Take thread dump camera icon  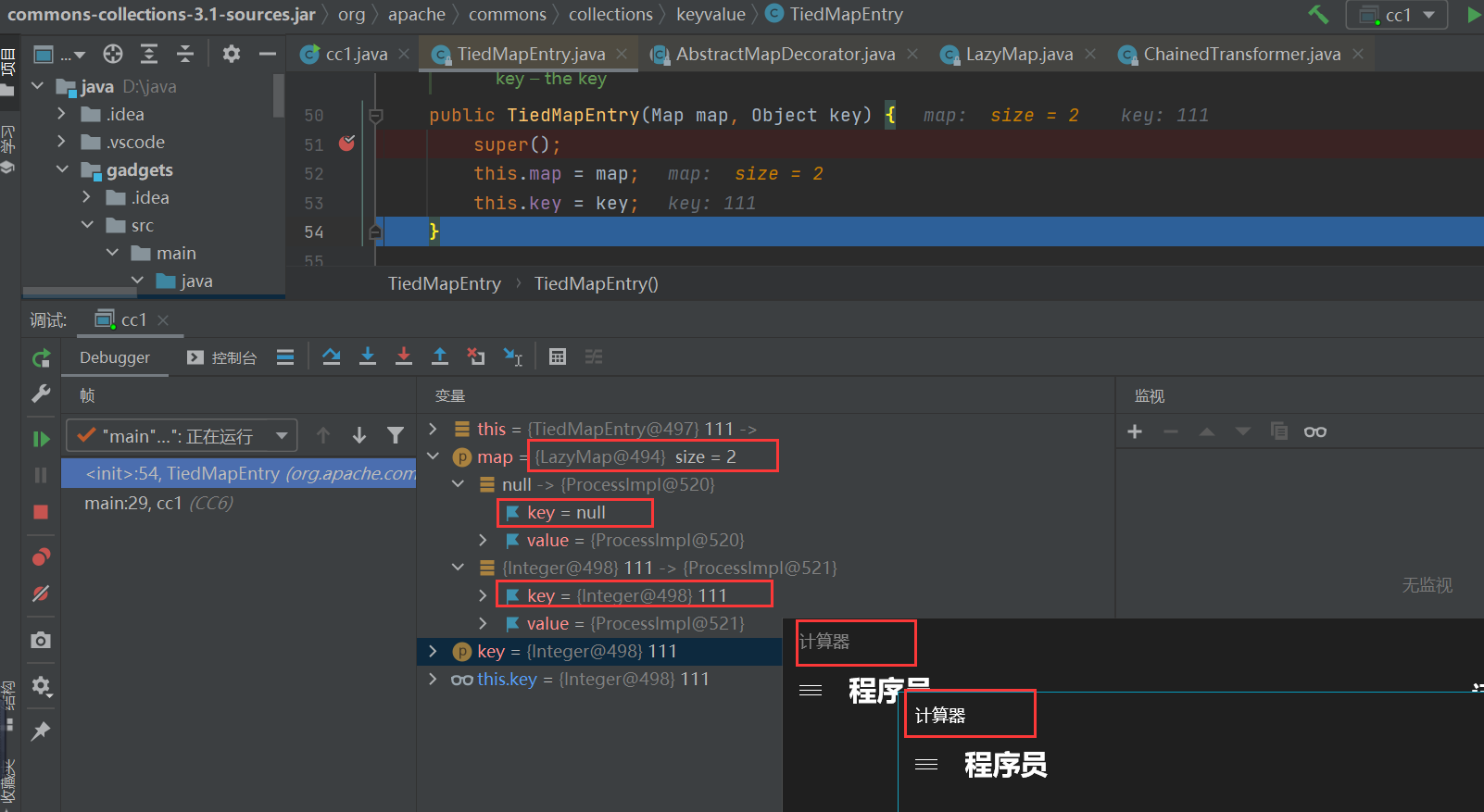pos(41,640)
